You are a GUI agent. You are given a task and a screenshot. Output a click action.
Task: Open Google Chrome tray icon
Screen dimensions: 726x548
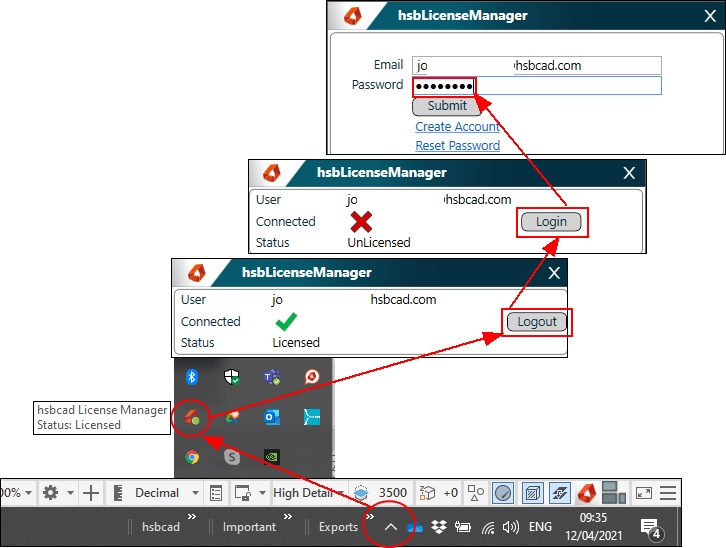192,457
